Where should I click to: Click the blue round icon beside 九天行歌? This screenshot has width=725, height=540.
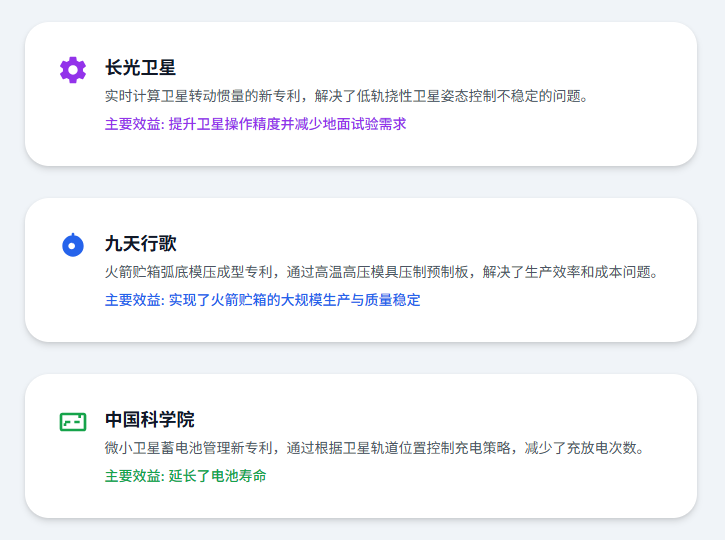point(73,245)
